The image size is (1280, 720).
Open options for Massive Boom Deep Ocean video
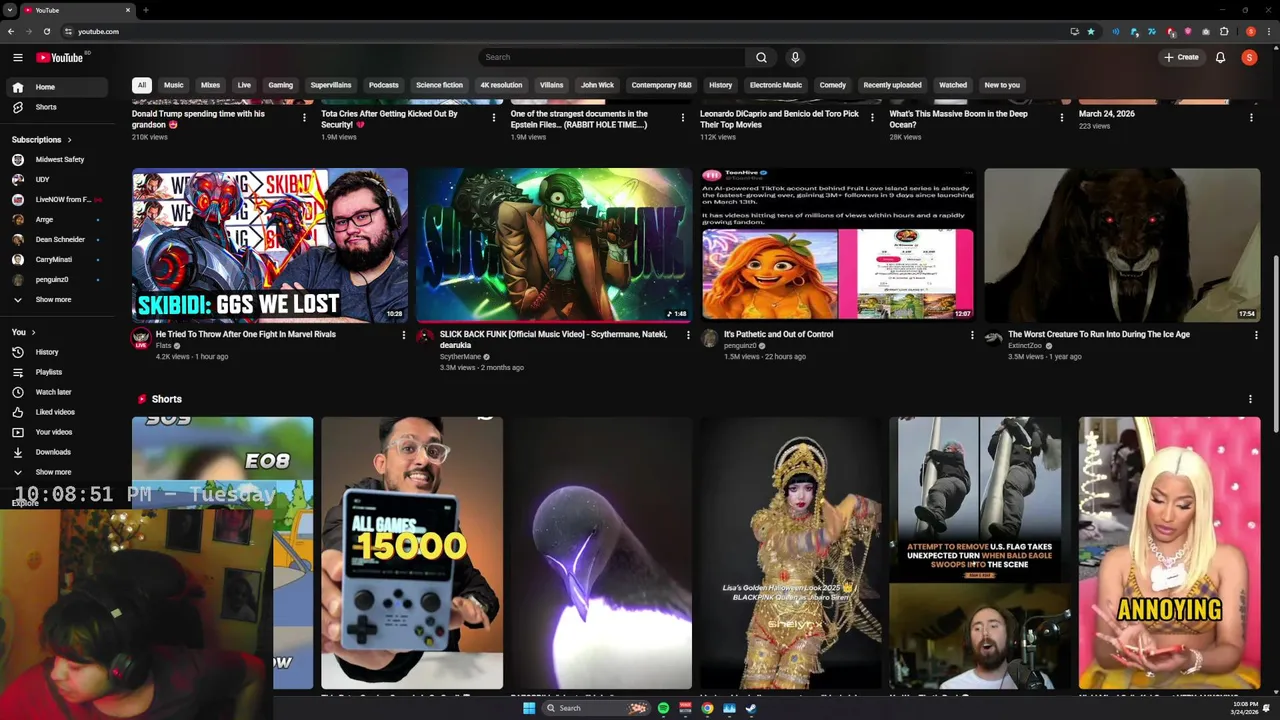pyautogui.click(x=1062, y=118)
